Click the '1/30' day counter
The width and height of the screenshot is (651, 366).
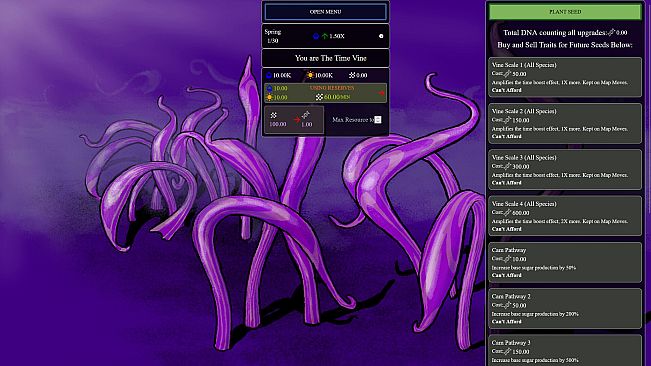pos(273,41)
